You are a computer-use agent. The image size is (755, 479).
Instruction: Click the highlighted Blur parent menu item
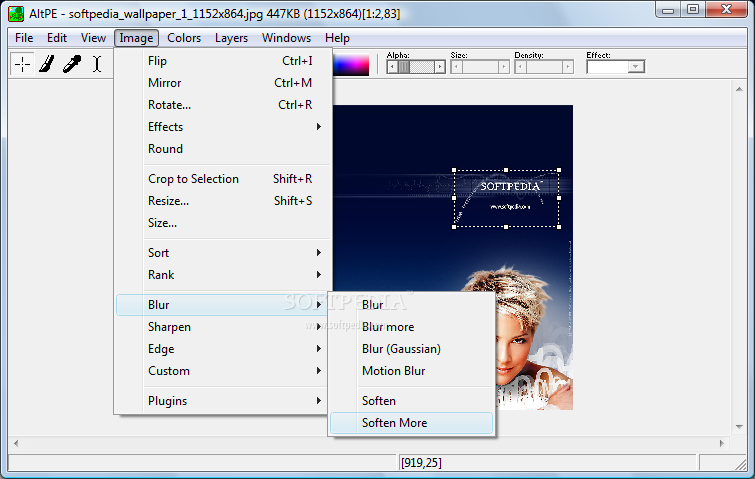[222, 305]
